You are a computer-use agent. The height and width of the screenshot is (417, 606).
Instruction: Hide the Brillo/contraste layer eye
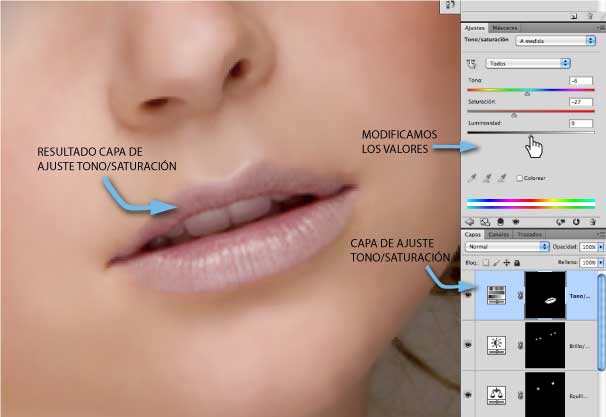point(468,344)
